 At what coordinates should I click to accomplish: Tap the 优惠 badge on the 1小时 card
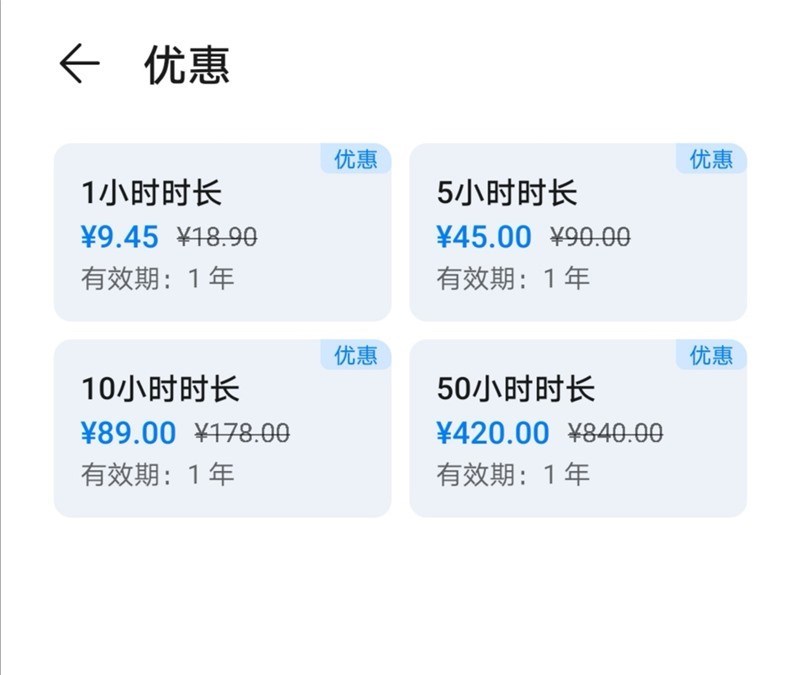coord(356,159)
